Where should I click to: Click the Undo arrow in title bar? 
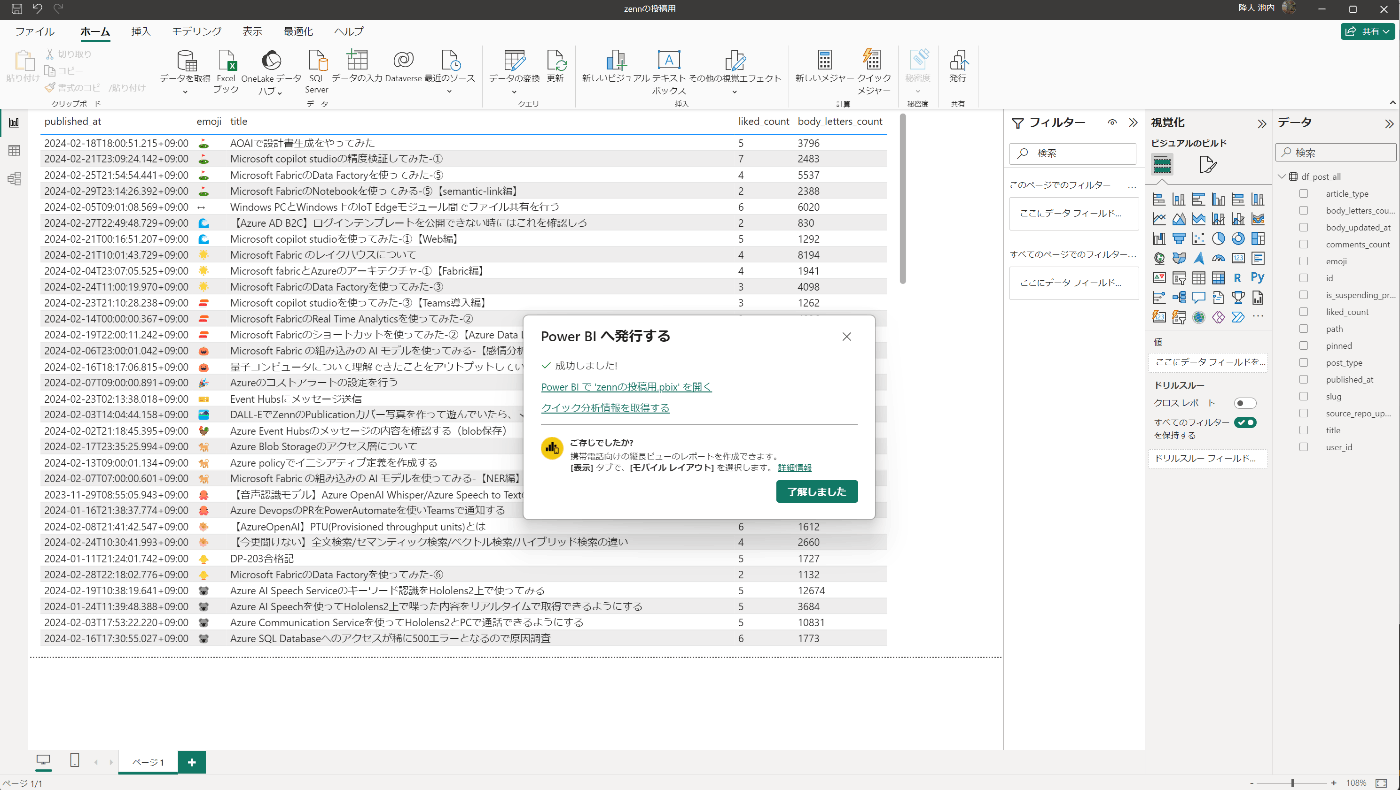pyautogui.click(x=37, y=8)
